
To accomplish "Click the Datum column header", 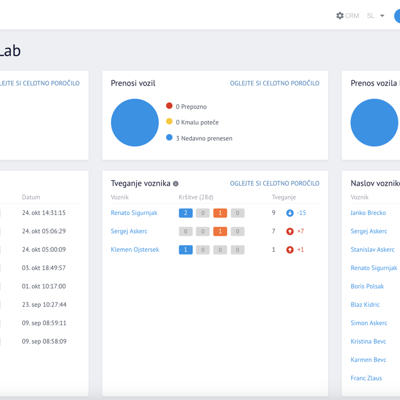I will (31, 197).
